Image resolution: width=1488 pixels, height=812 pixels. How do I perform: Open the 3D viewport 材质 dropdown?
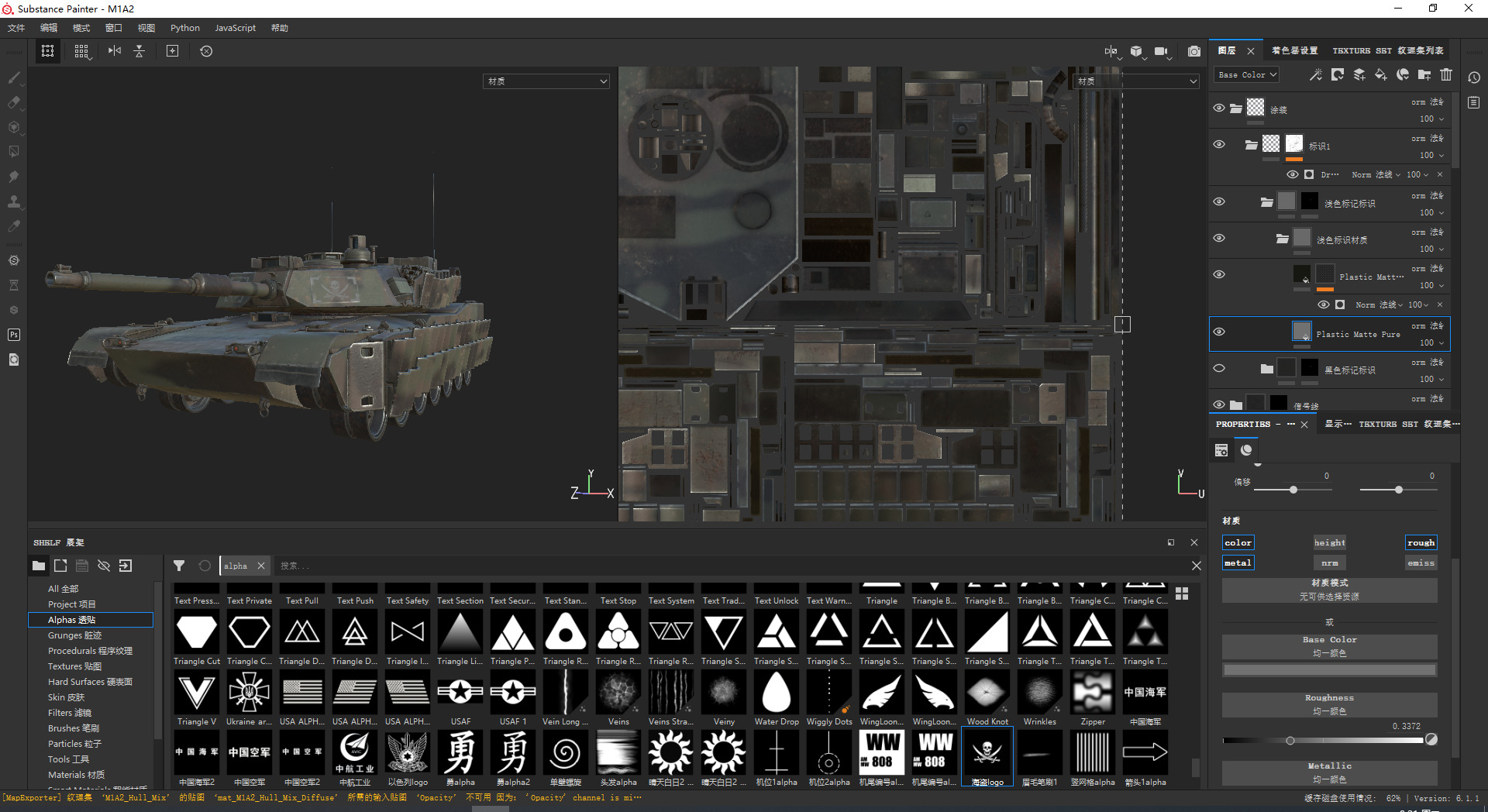coord(546,81)
